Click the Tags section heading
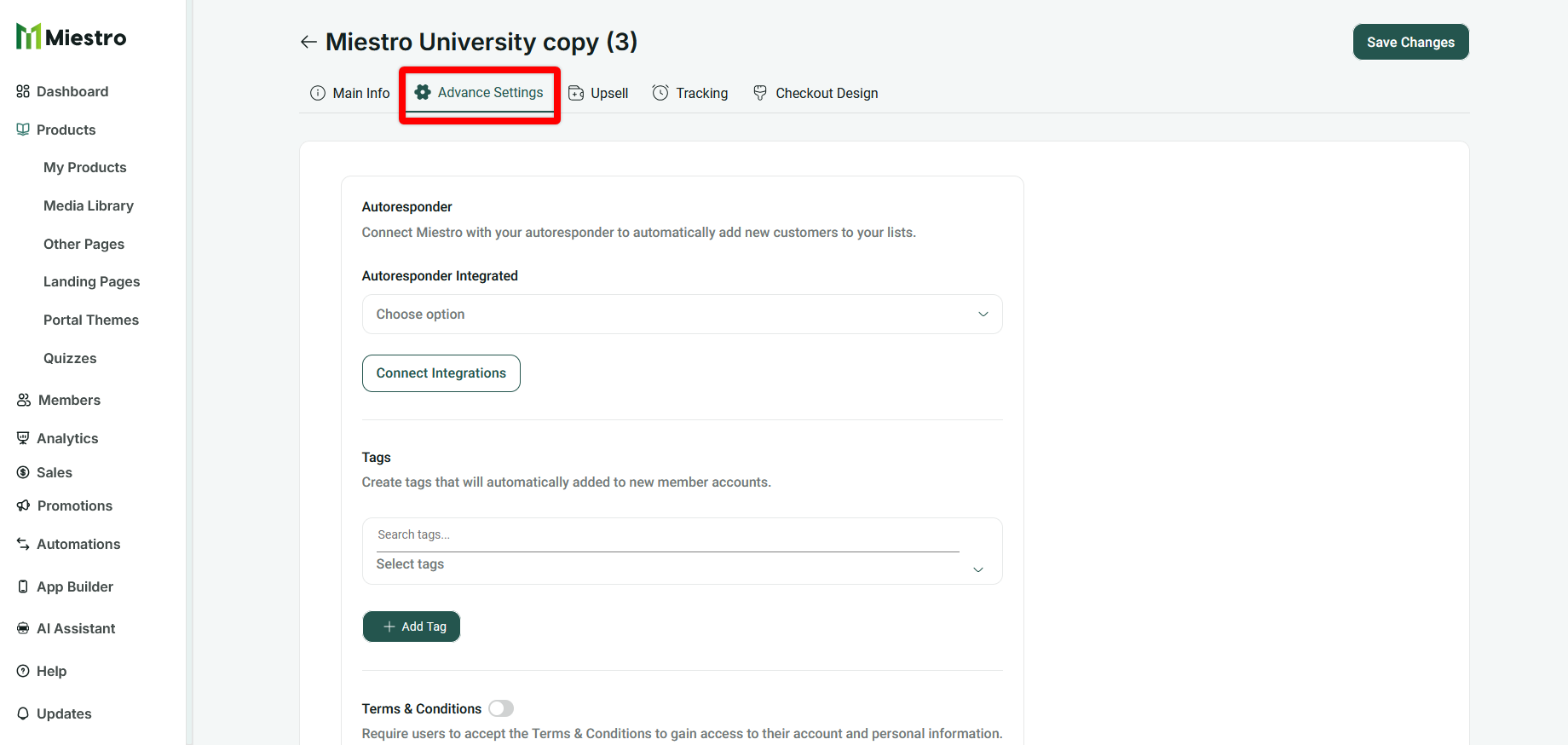This screenshot has width=1568, height=745. click(x=377, y=458)
